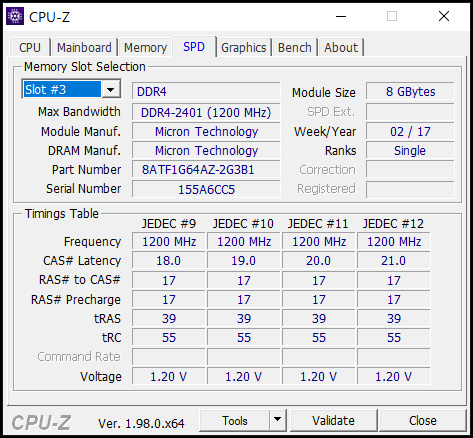The width and height of the screenshot is (473, 438).
Task: Expand the Slot #3 dropdown arrow
Action: (x=111, y=89)
